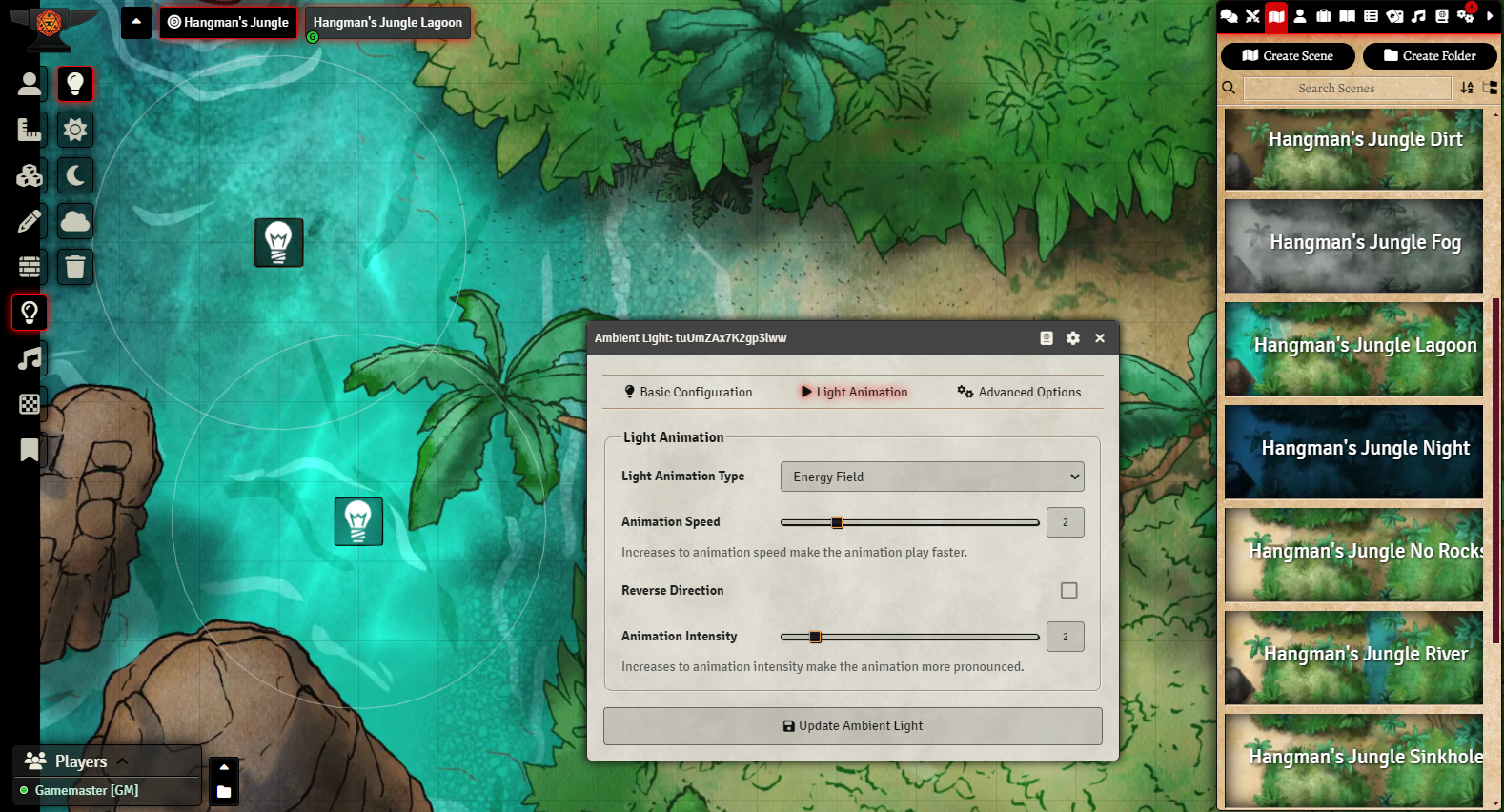Viewport: 1504px width, 812px height.
Task: Open the Tile controls cubes icon
Action: (x=30, y=175)
